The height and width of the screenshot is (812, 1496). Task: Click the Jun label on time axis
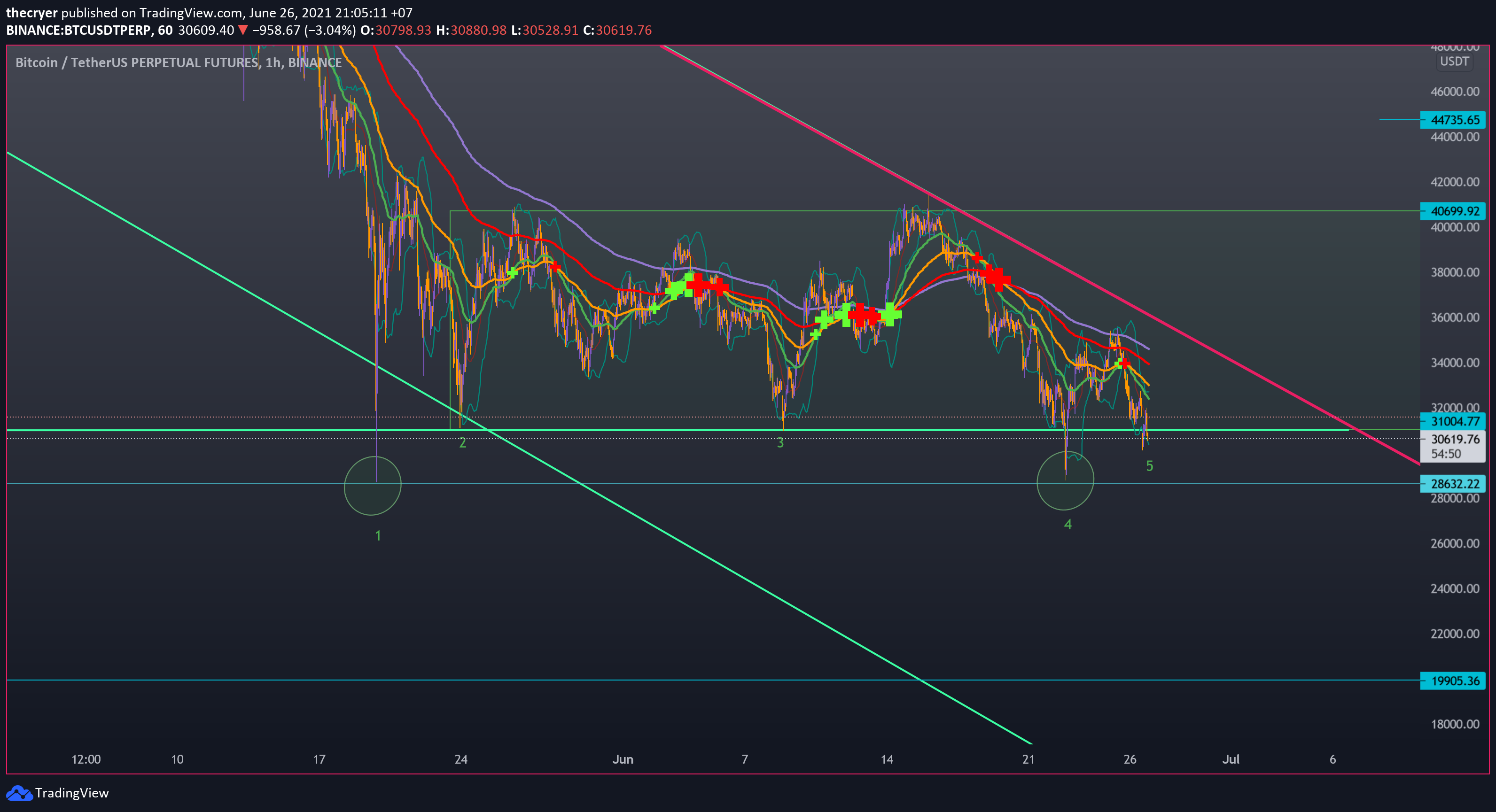click(623, 759)
